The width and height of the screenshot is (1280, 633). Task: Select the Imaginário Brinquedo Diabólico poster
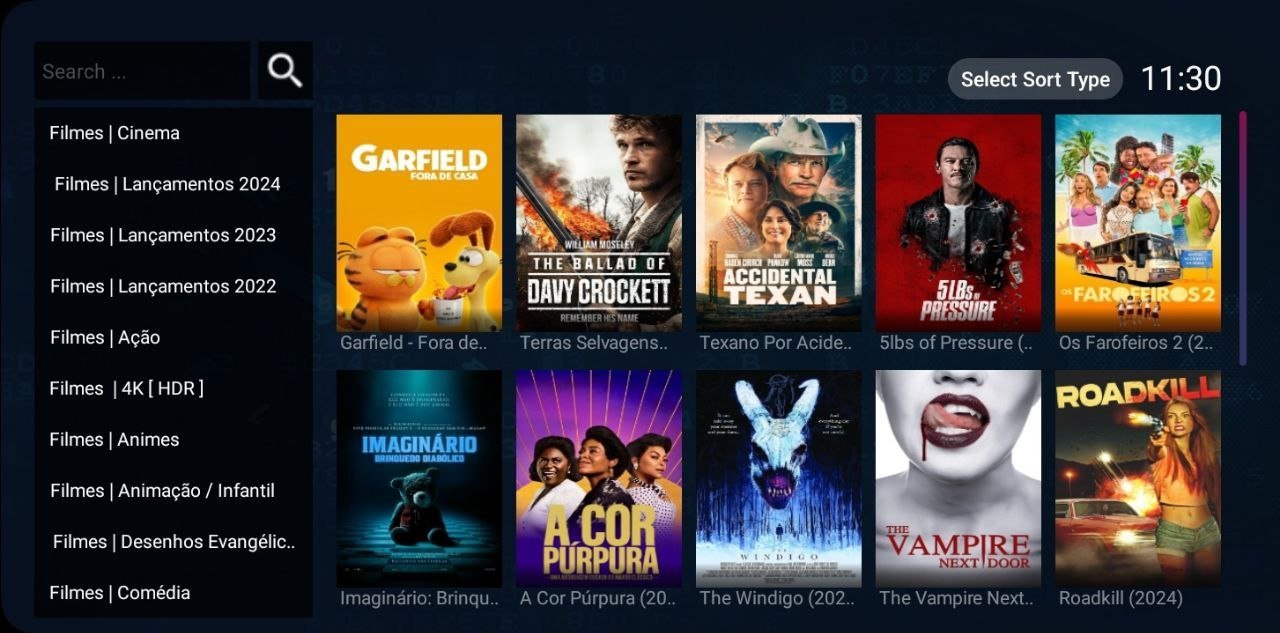coord(419,479)
